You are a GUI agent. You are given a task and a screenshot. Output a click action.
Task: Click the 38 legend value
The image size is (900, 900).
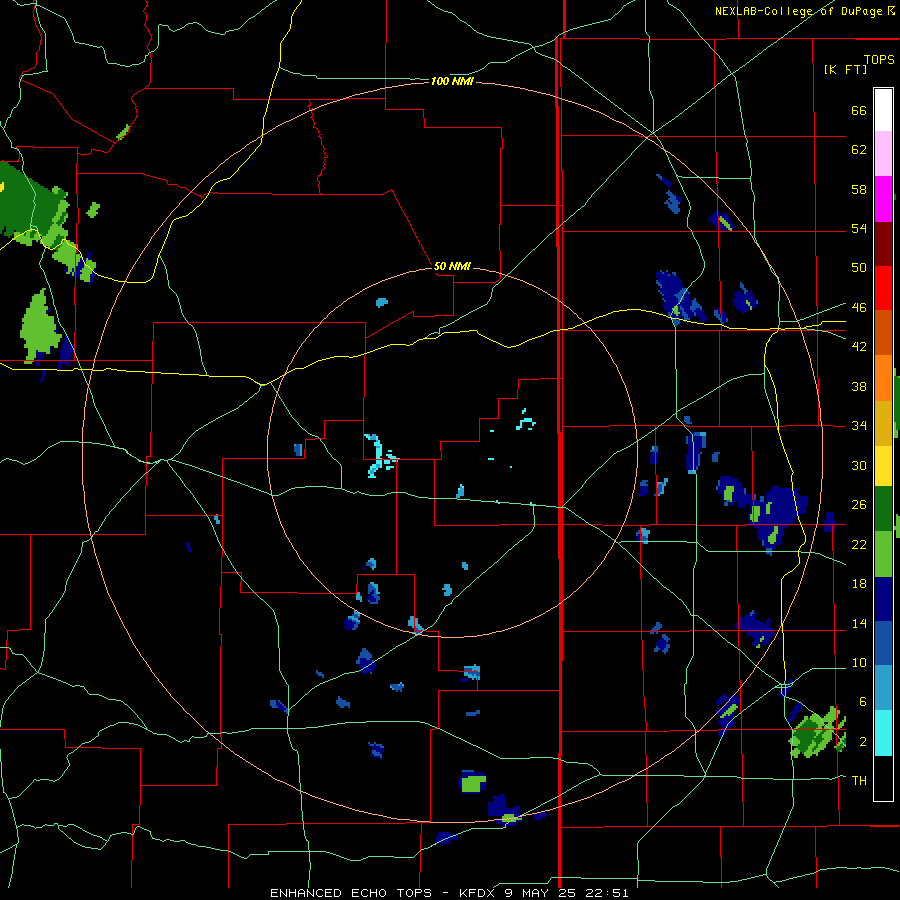pyautogui.click(x=859, y=386)
